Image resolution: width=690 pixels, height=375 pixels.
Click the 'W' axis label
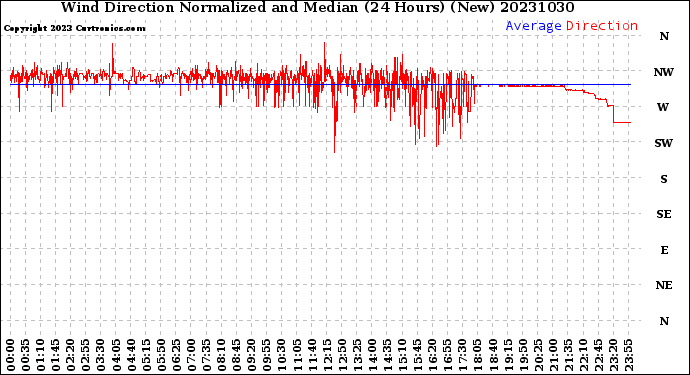coord(663,107)
